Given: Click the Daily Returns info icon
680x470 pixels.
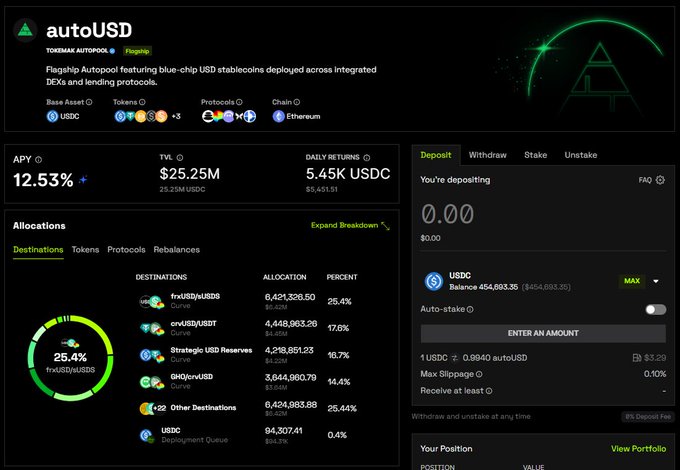Looking at the screenshot, I should (368, 158).
